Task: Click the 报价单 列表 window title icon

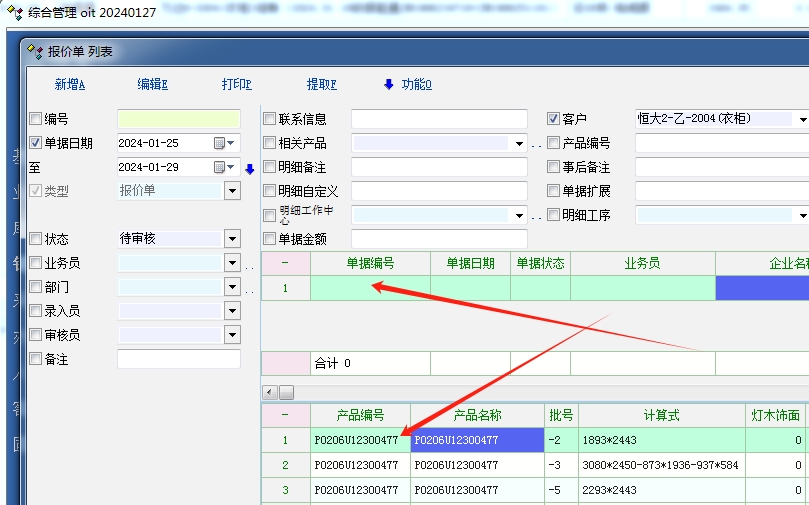Action: tap(35, 51)
